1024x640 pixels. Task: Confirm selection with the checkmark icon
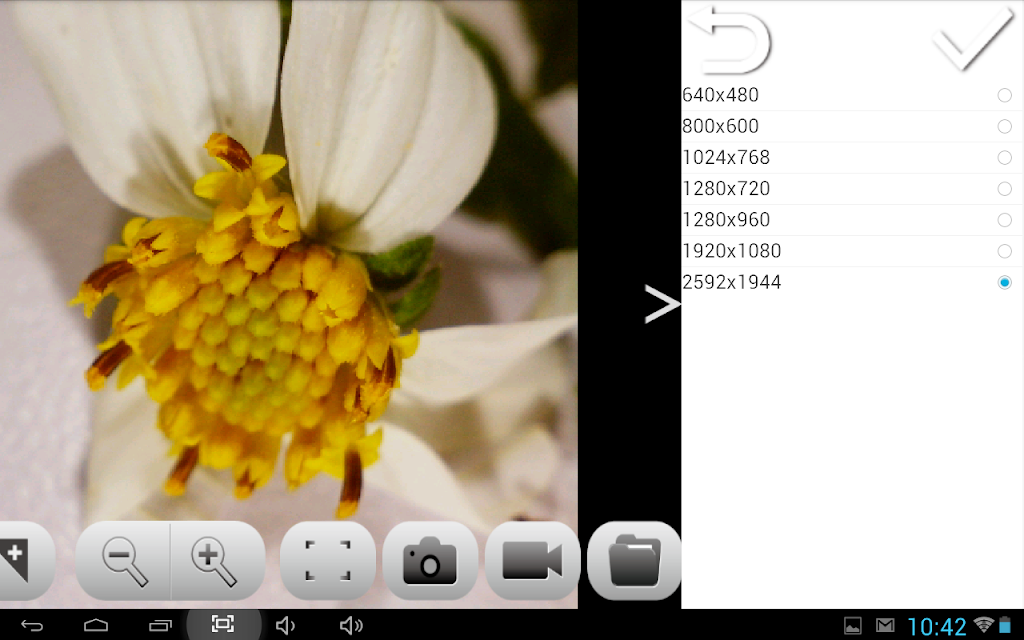[973, 39]
